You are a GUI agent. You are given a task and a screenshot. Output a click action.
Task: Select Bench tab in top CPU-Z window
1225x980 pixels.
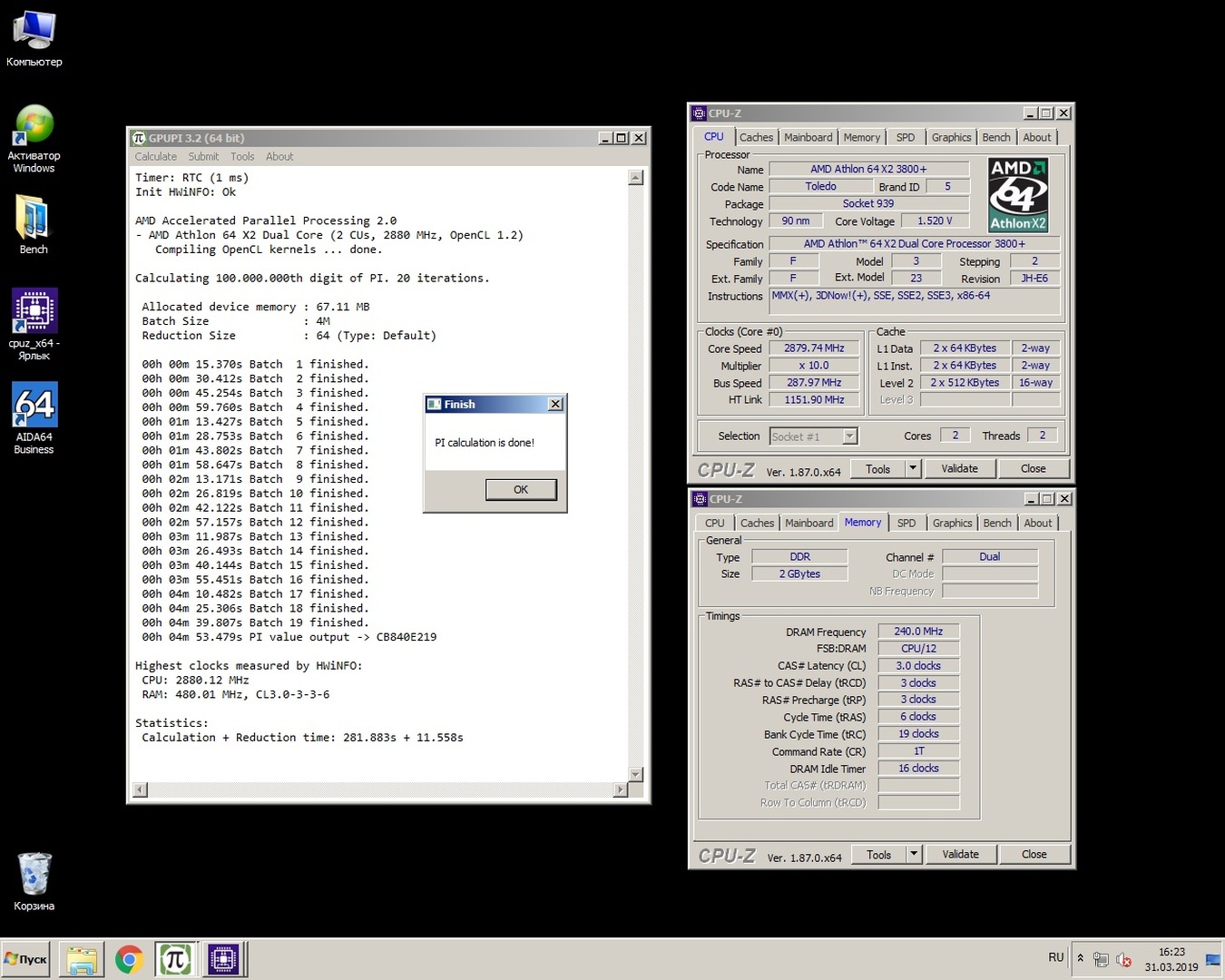click(996, 138)
